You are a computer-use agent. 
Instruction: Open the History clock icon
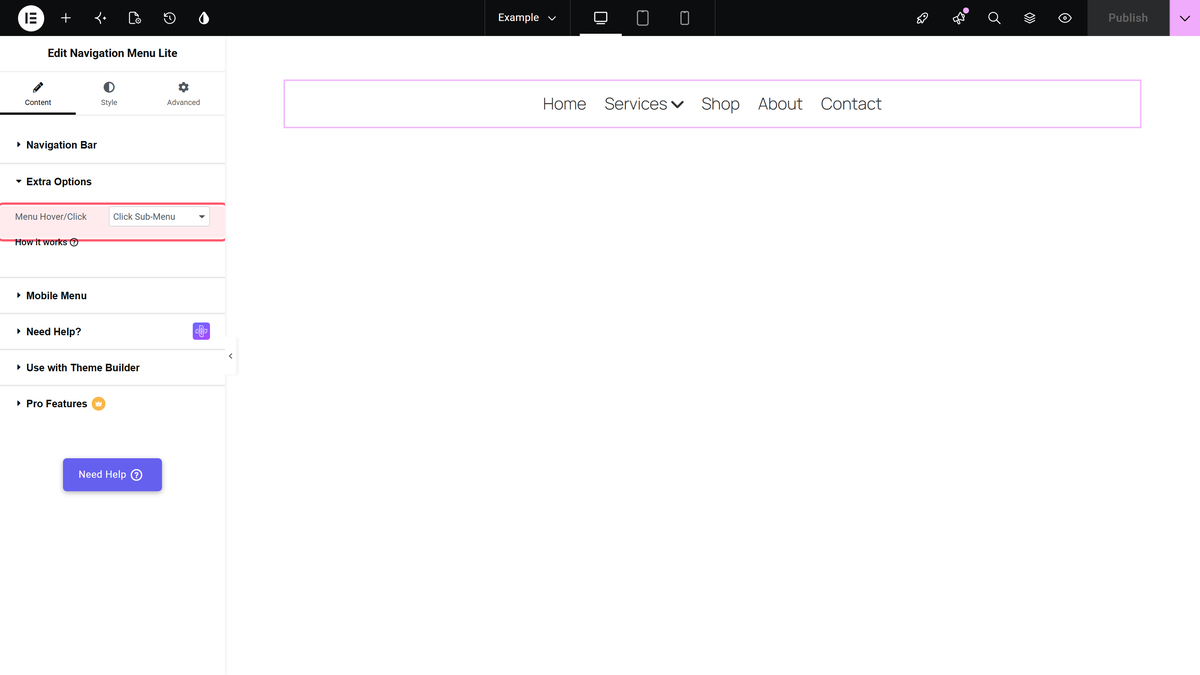point(170,18)
